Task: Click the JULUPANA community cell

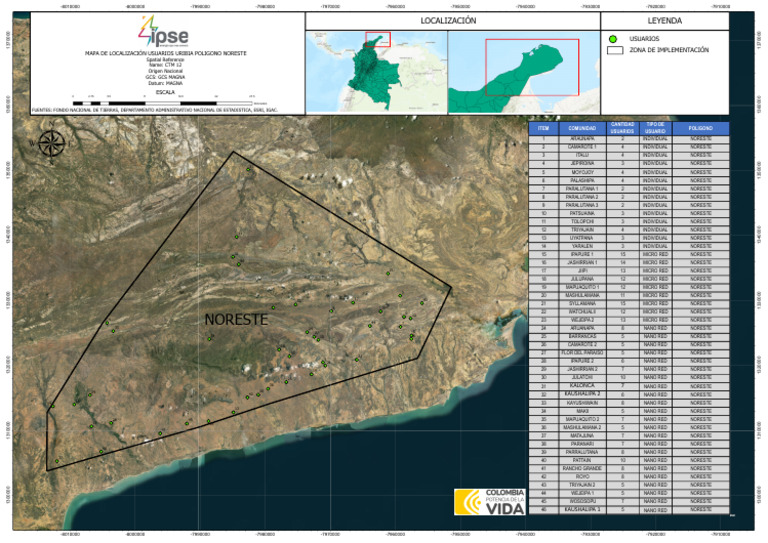Action: pyautogui.click(x=582, y=279)
